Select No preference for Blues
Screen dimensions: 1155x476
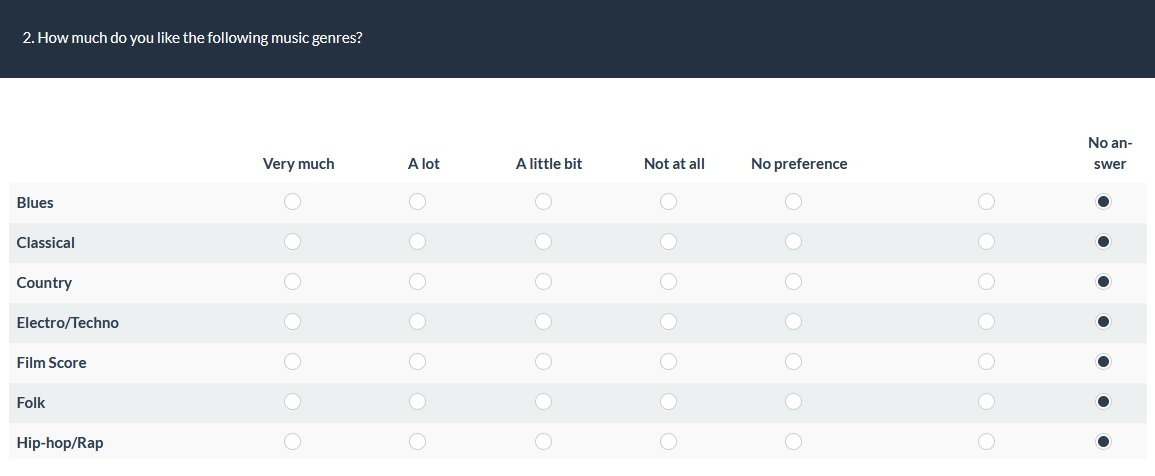pos(793,202)
